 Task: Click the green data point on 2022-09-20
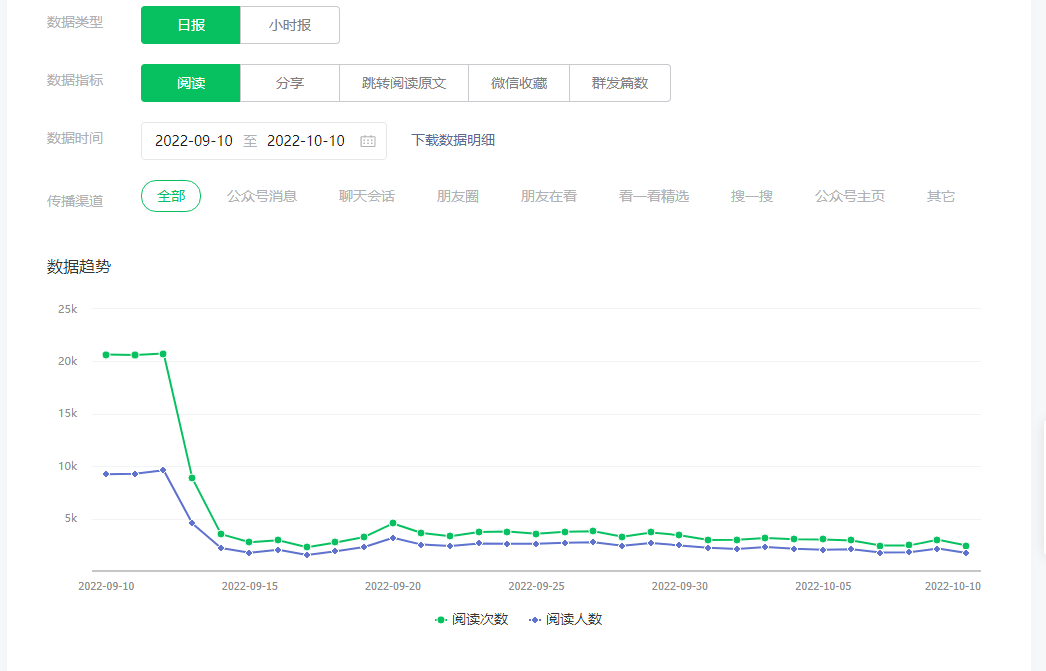393,523
